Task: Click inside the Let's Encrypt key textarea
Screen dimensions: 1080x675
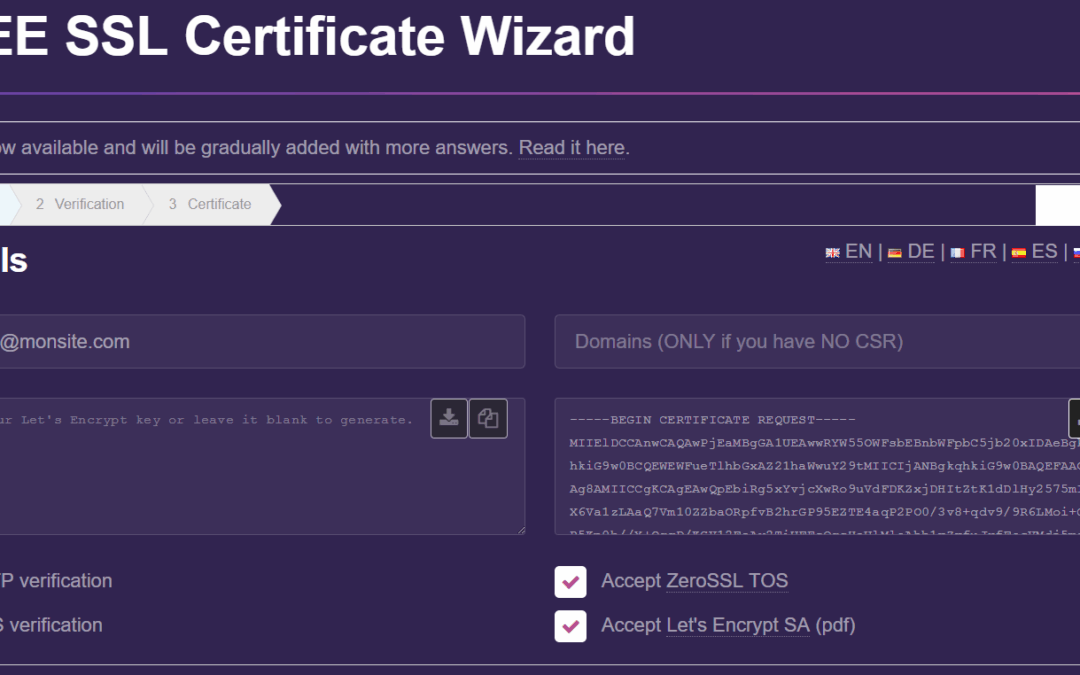Action: click(262, 466)
